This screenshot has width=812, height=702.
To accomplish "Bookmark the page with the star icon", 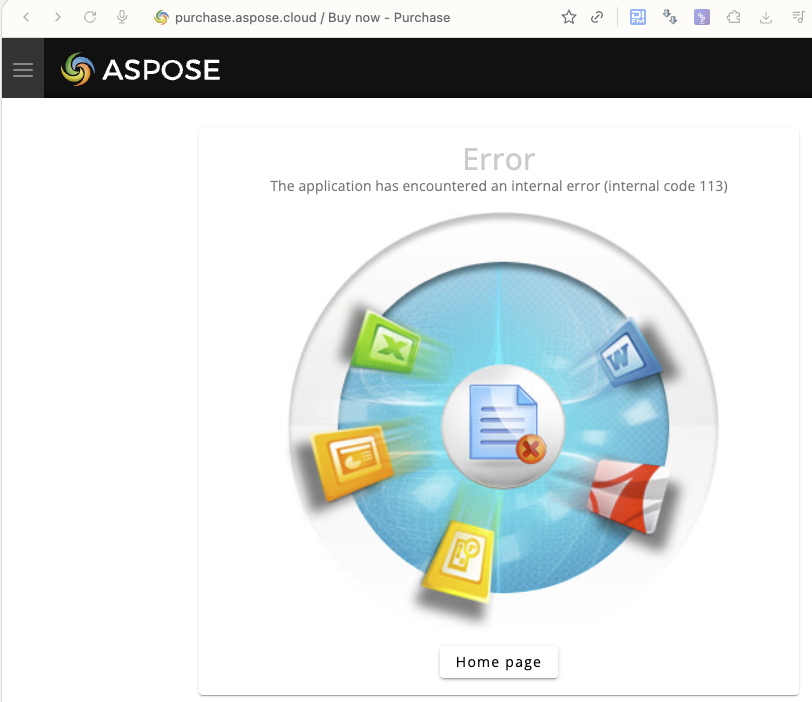I will pyautogui.click(x=569, y=18).
